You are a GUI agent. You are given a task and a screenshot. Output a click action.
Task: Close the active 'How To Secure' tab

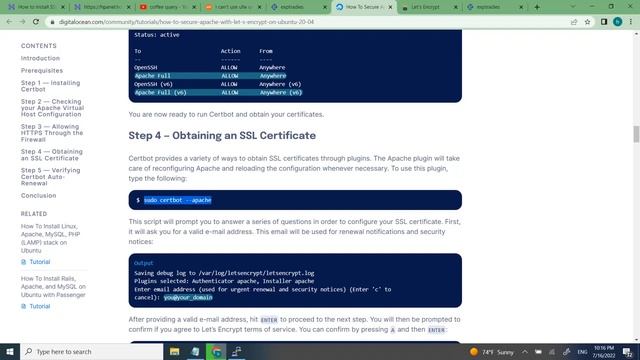pos(390,7)
